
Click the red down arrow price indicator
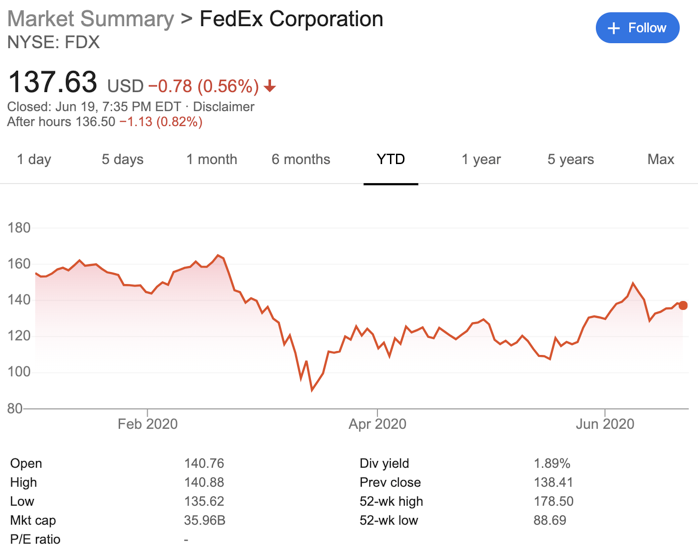270,86
